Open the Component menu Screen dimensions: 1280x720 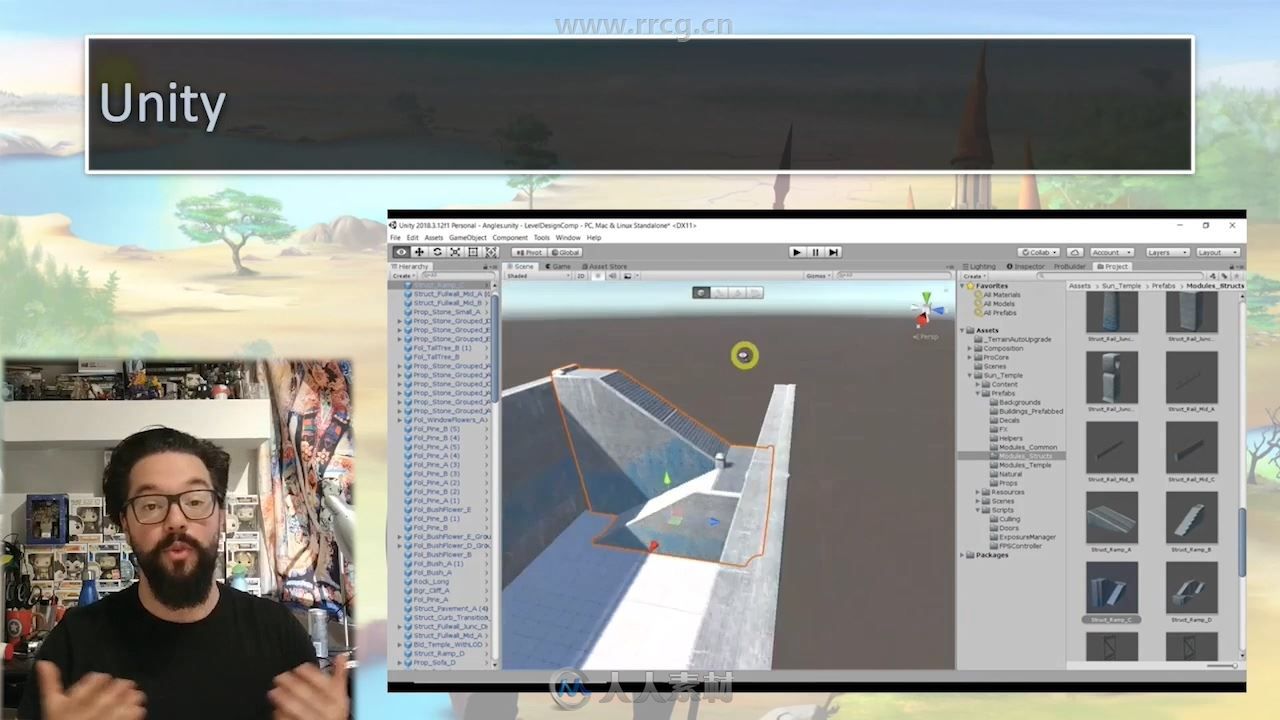pos(510,238)
